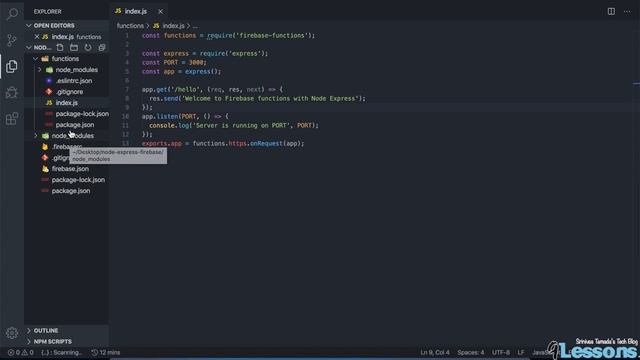Open .gitignore inside functions folder
Screen dimensions: 640x360
pyautogui.click(x=69, y=92)
